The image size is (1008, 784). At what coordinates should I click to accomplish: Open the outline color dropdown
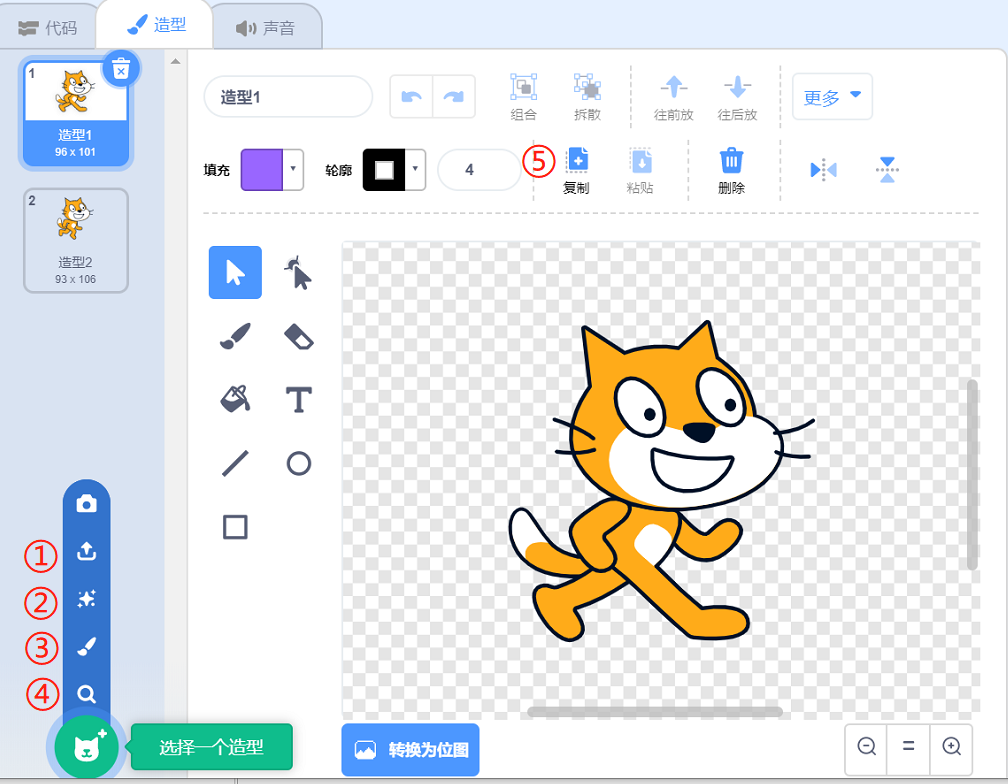pos(415,170)
